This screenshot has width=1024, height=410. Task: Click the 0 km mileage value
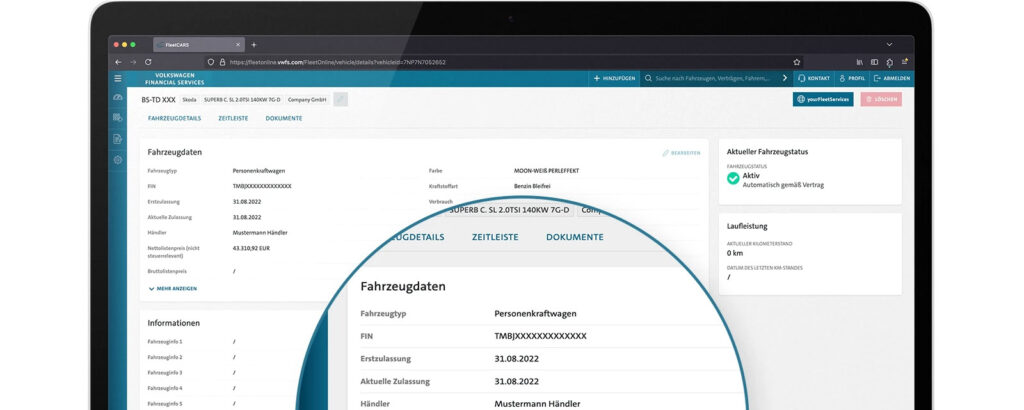pos(735,253)
